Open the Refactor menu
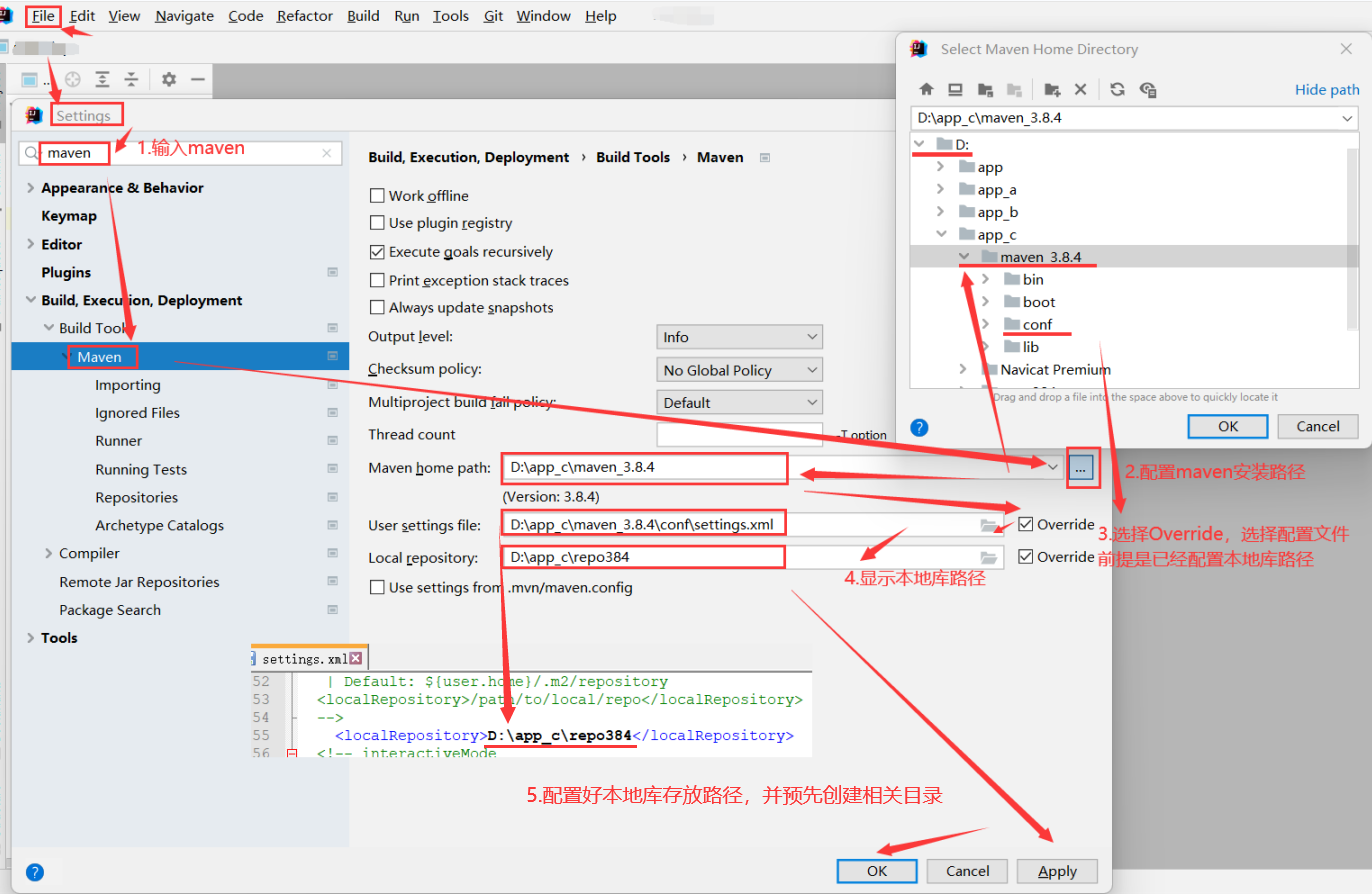 [305, 16]
